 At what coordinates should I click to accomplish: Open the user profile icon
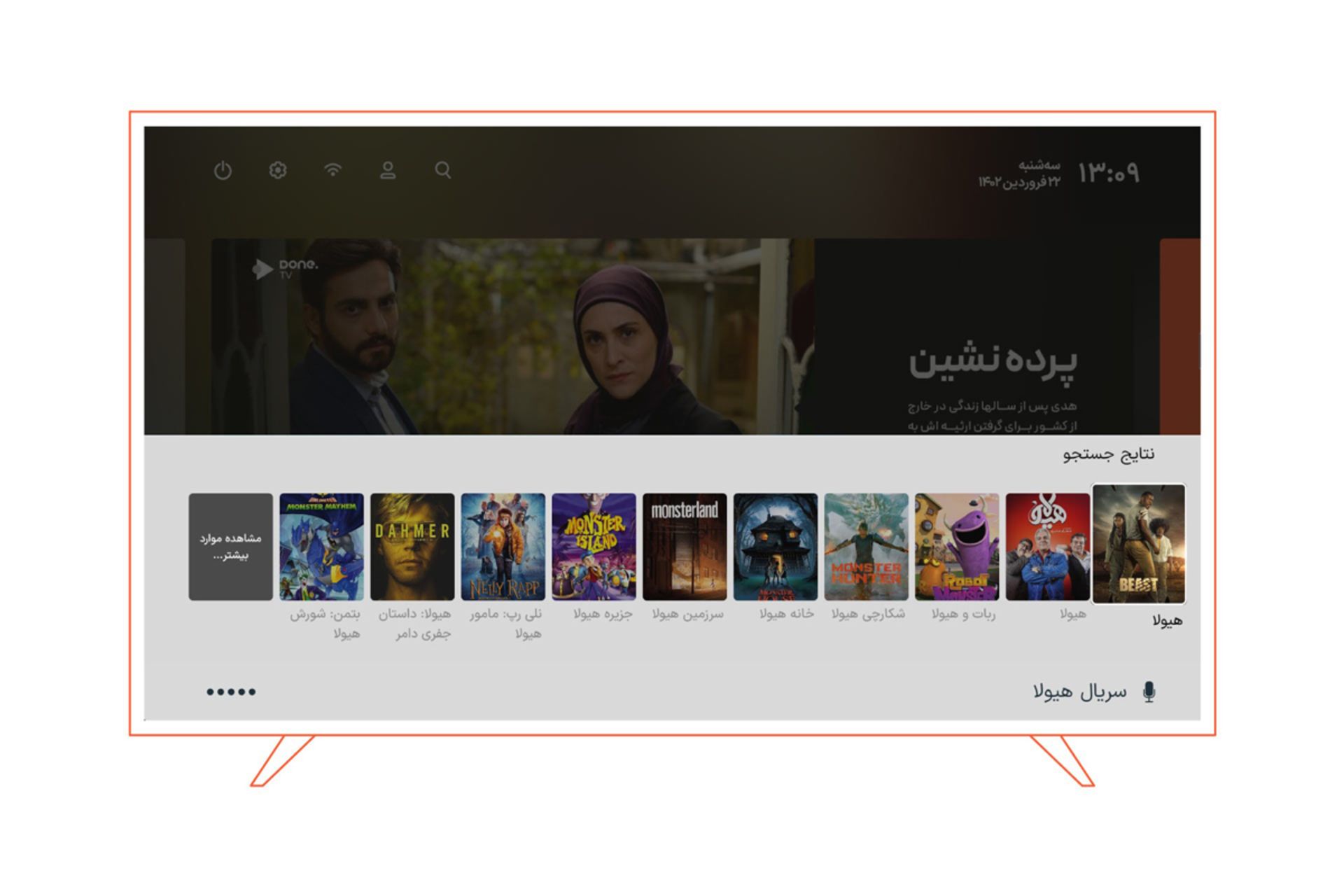click(388, 170)
